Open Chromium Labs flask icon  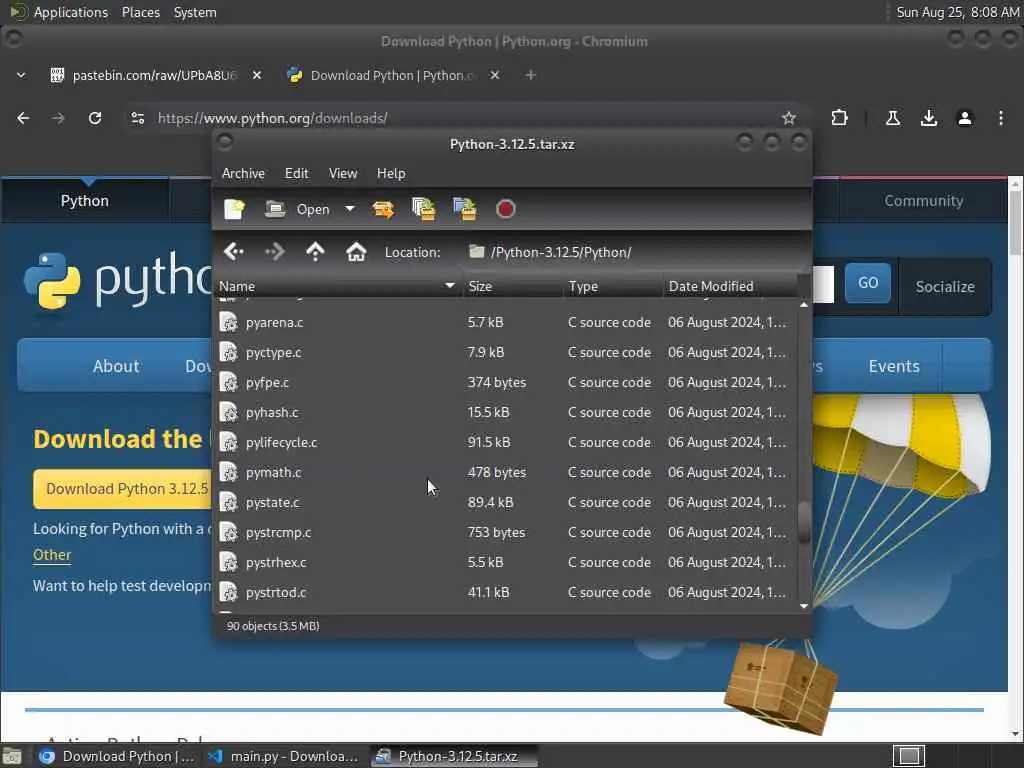pyautogui.click(x=893, y=118)
